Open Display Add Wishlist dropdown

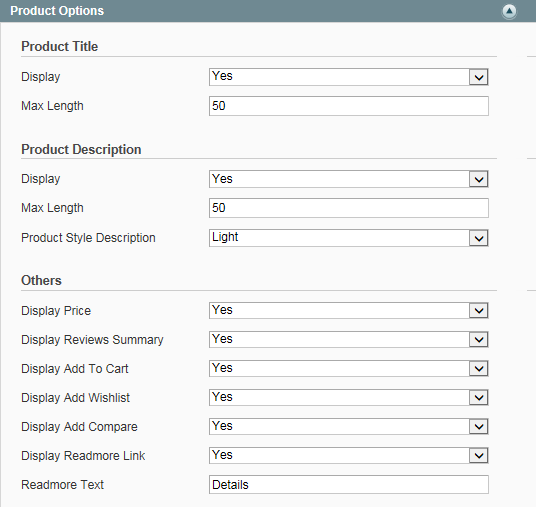click(349, 398)
